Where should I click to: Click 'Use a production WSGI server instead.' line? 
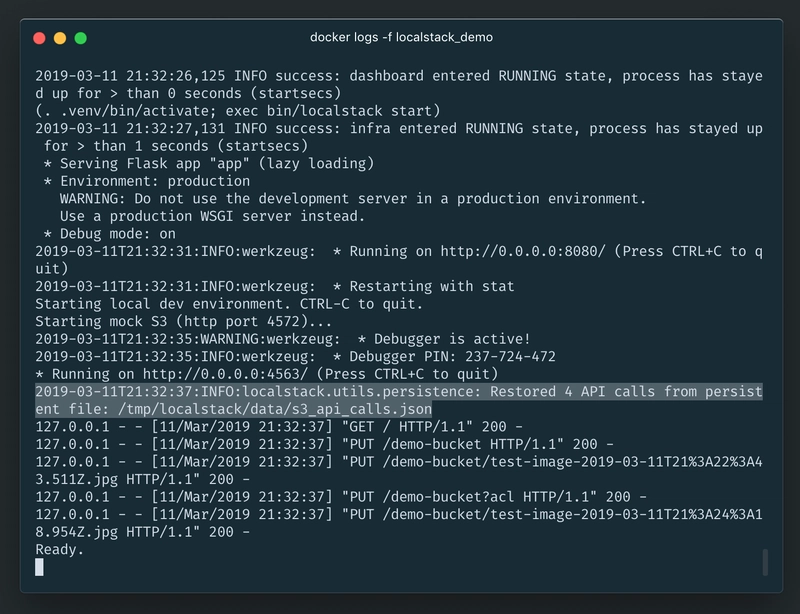pyautogui.click(x=212, y=216)
